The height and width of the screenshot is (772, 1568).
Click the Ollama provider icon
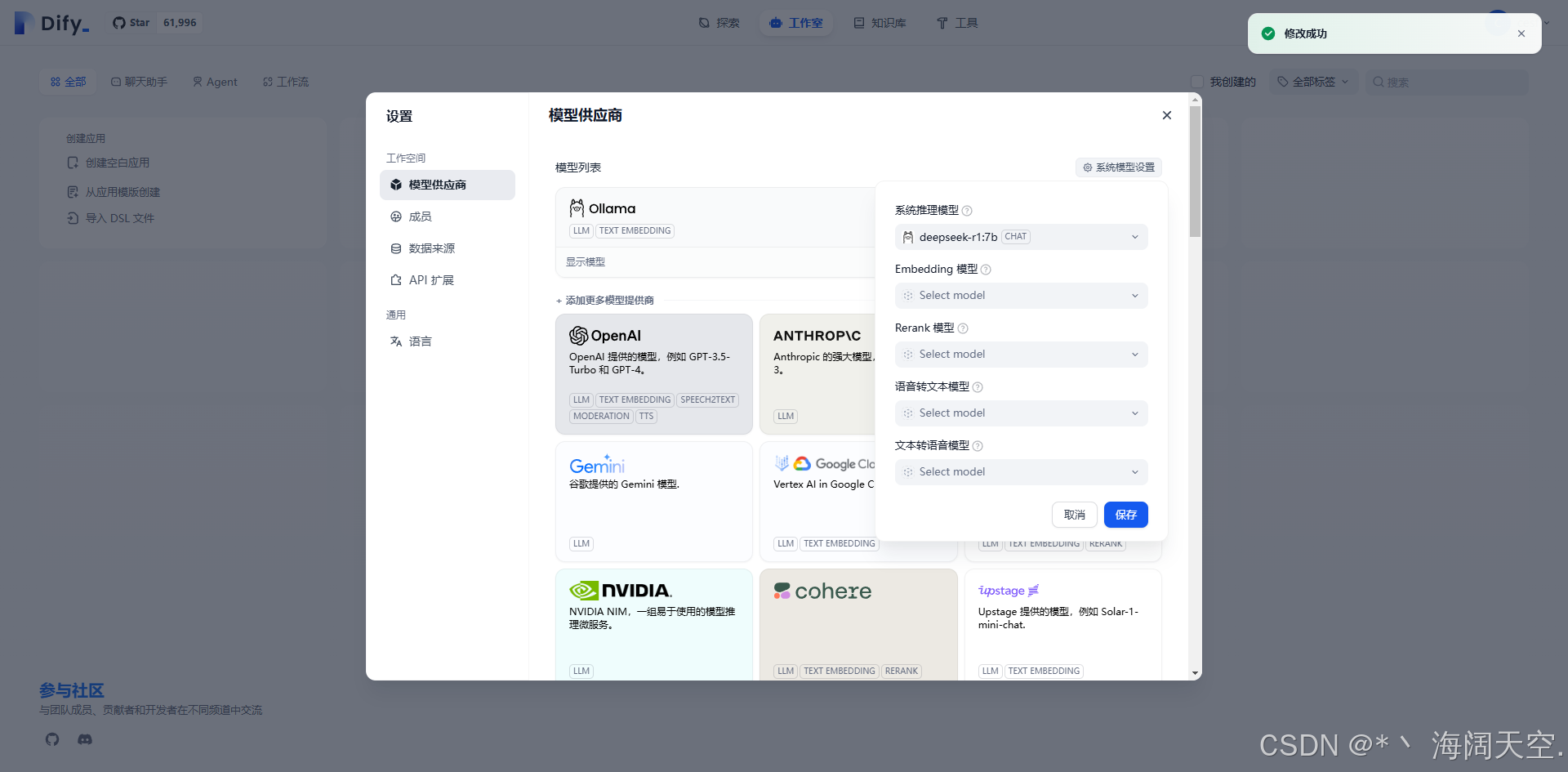577,208
